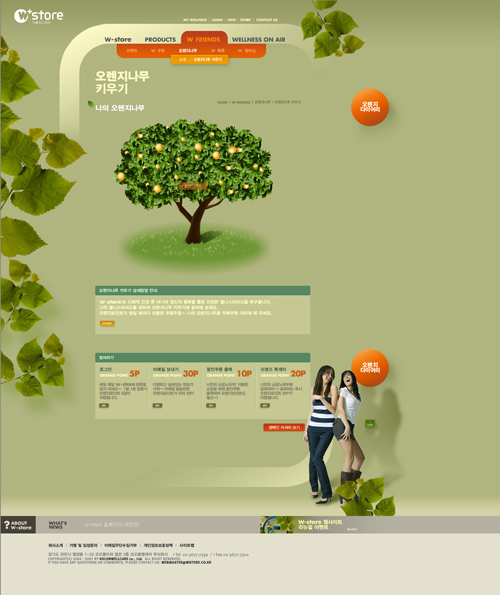500x595 pixels.
Task: Click the CONTACT US top link
Action: (x=267, y=20)
